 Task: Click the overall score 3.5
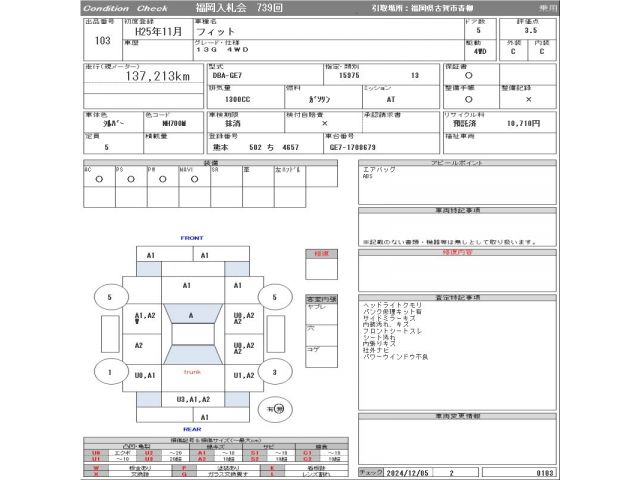[x=531, y=30]
